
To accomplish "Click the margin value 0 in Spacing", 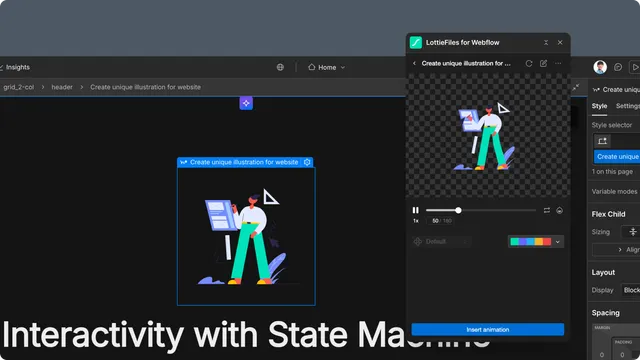I will pyautogui.click(x=602, y=355).
